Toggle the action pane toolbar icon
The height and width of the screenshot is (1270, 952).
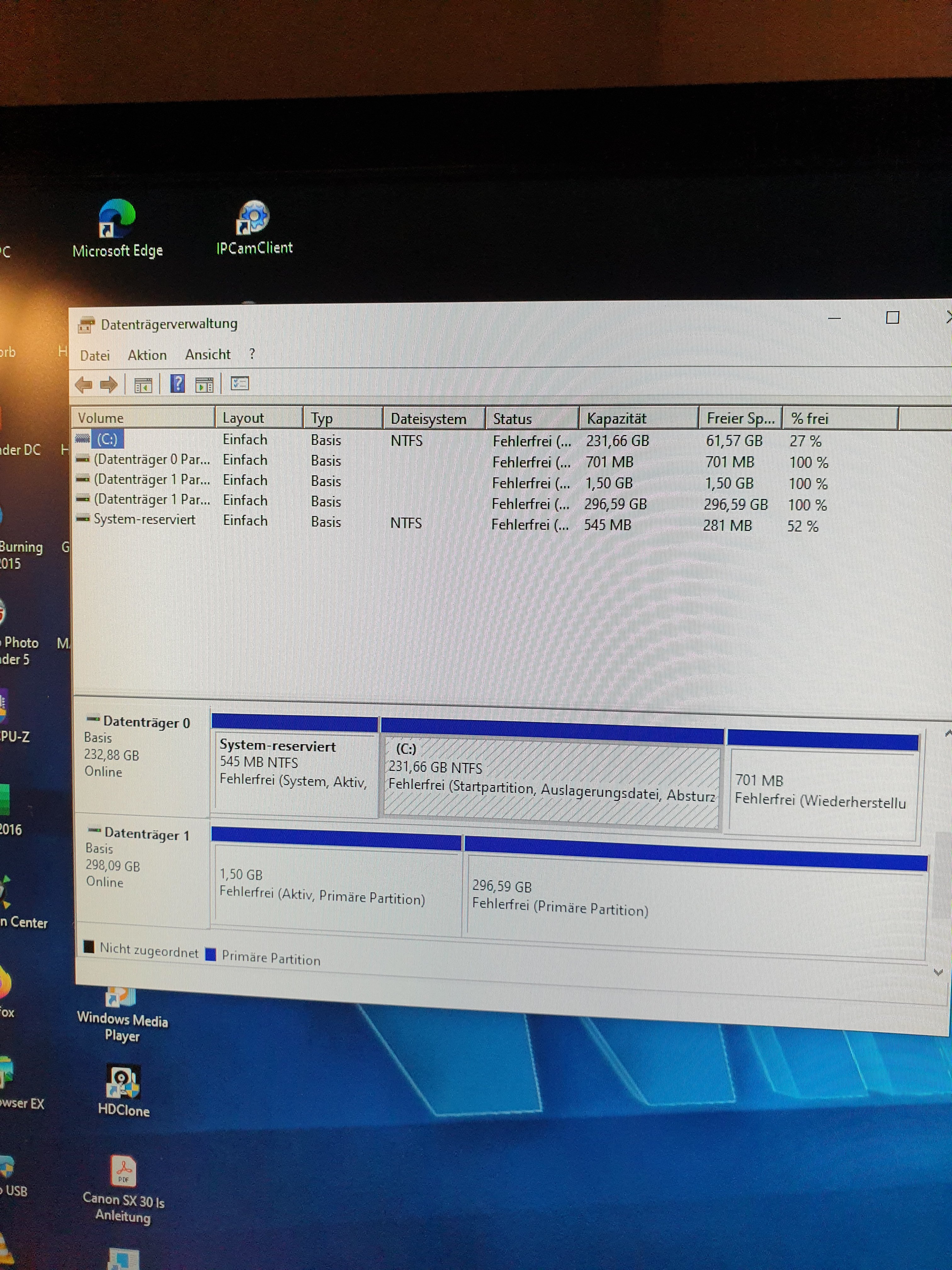coord(204,385)
